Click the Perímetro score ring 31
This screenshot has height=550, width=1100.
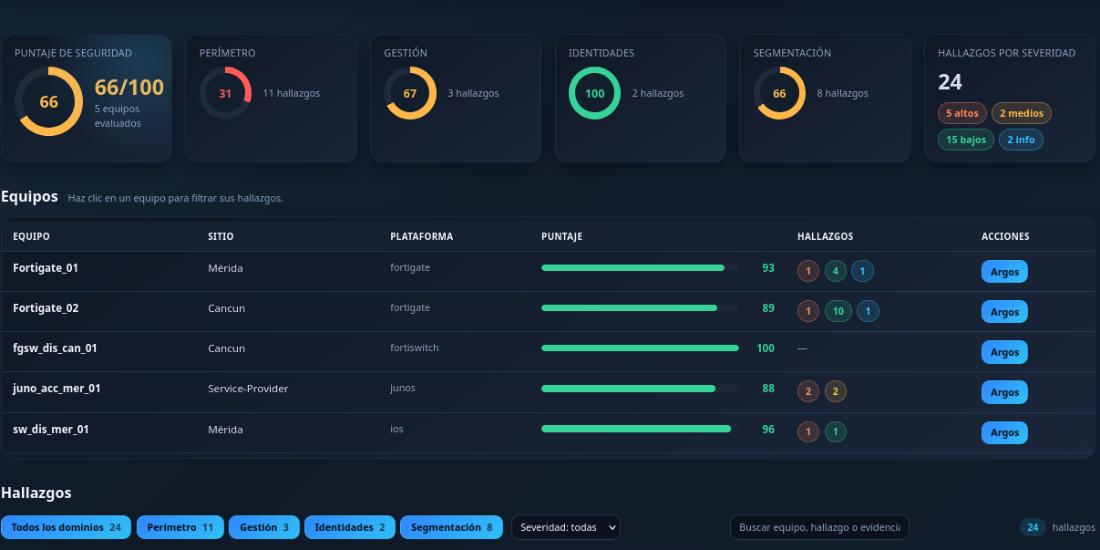pyautogui.click(x=225, y=93)
